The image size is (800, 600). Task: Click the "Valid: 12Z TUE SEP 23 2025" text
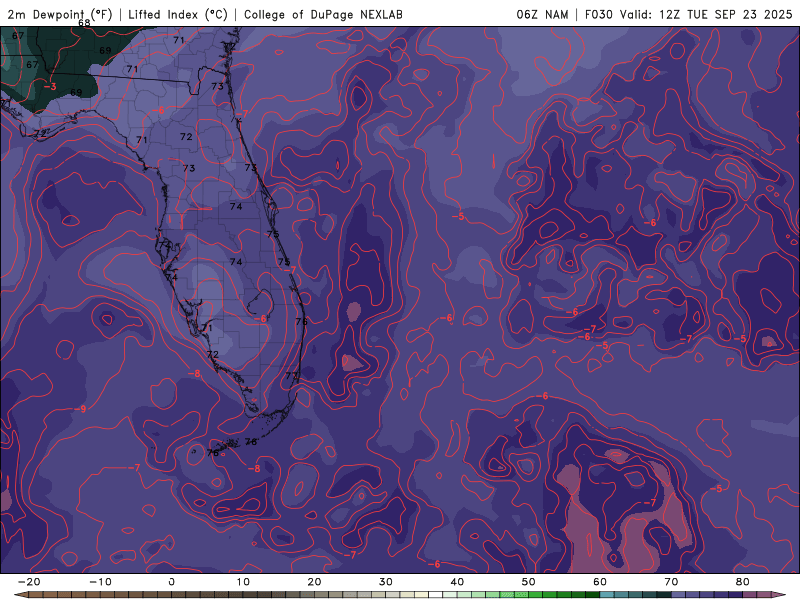706,15
